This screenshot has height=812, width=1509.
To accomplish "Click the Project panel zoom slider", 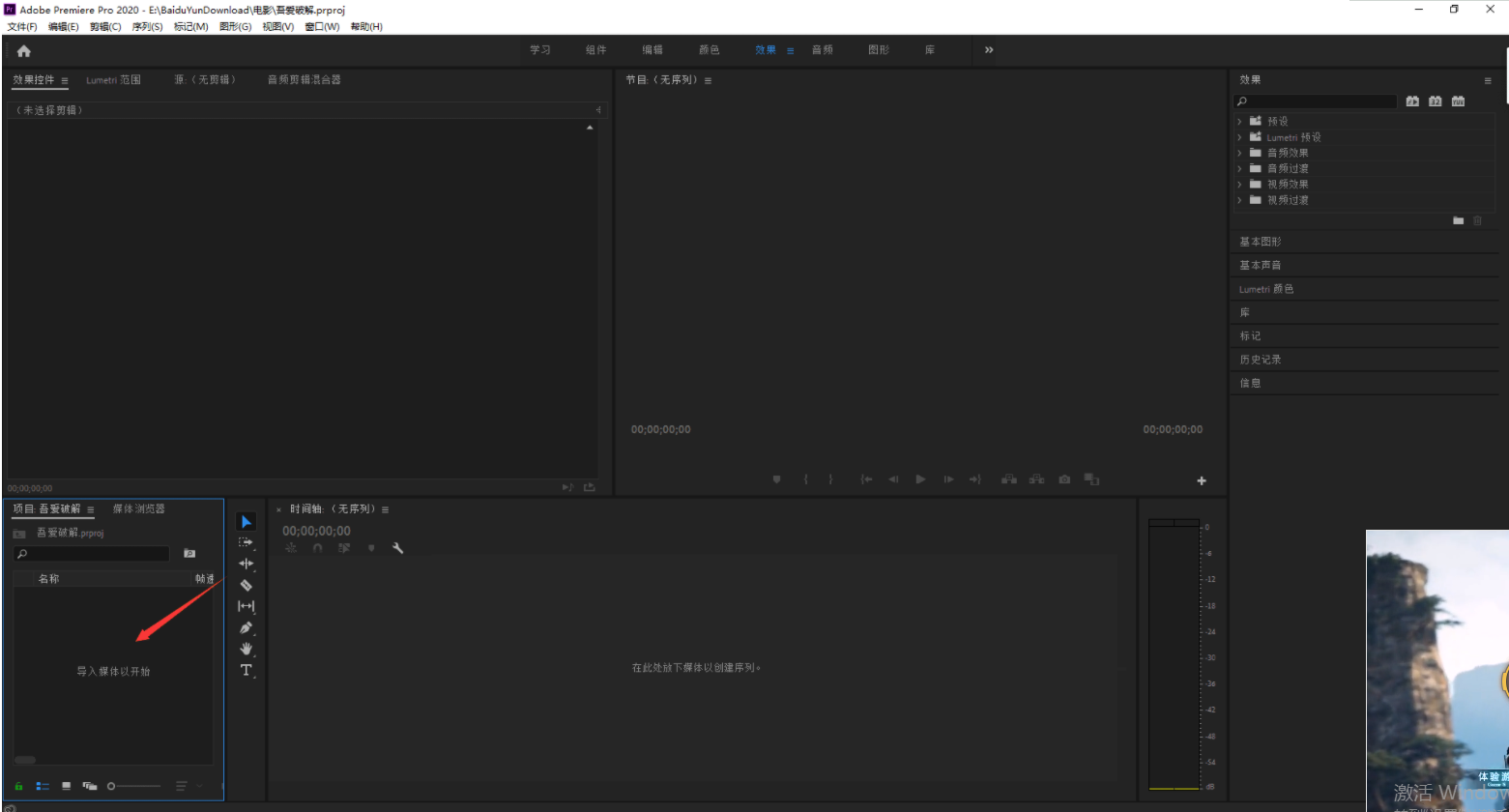I will pyautogui.click(x=133, y=787).
